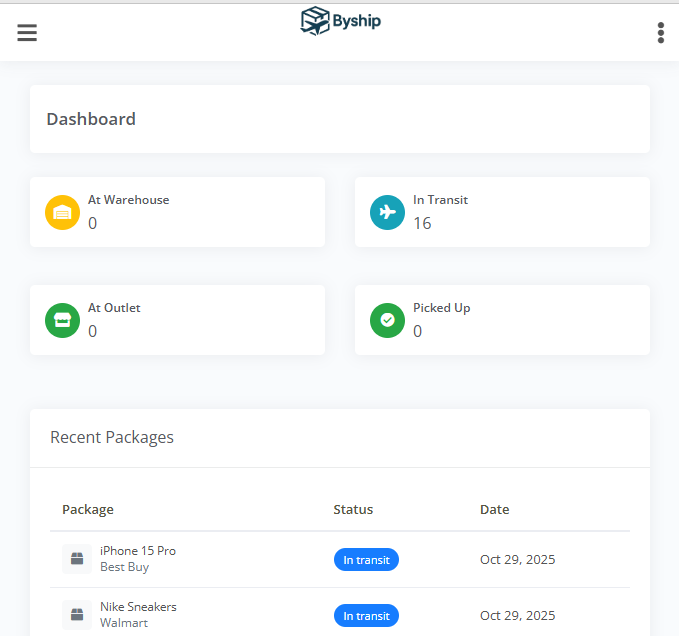Click the green At Outlet store icon
Viewport: 679px width, 636px height.
(62, 320)
